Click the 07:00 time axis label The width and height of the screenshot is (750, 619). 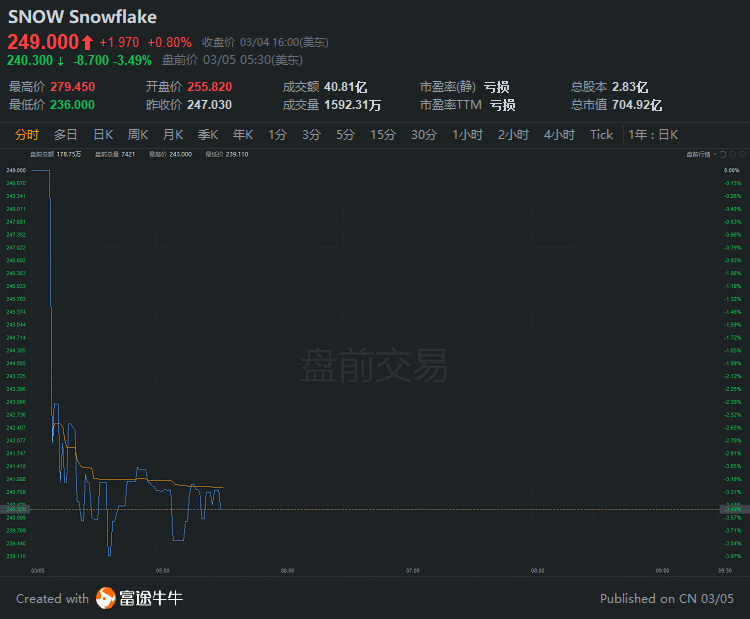413,571
